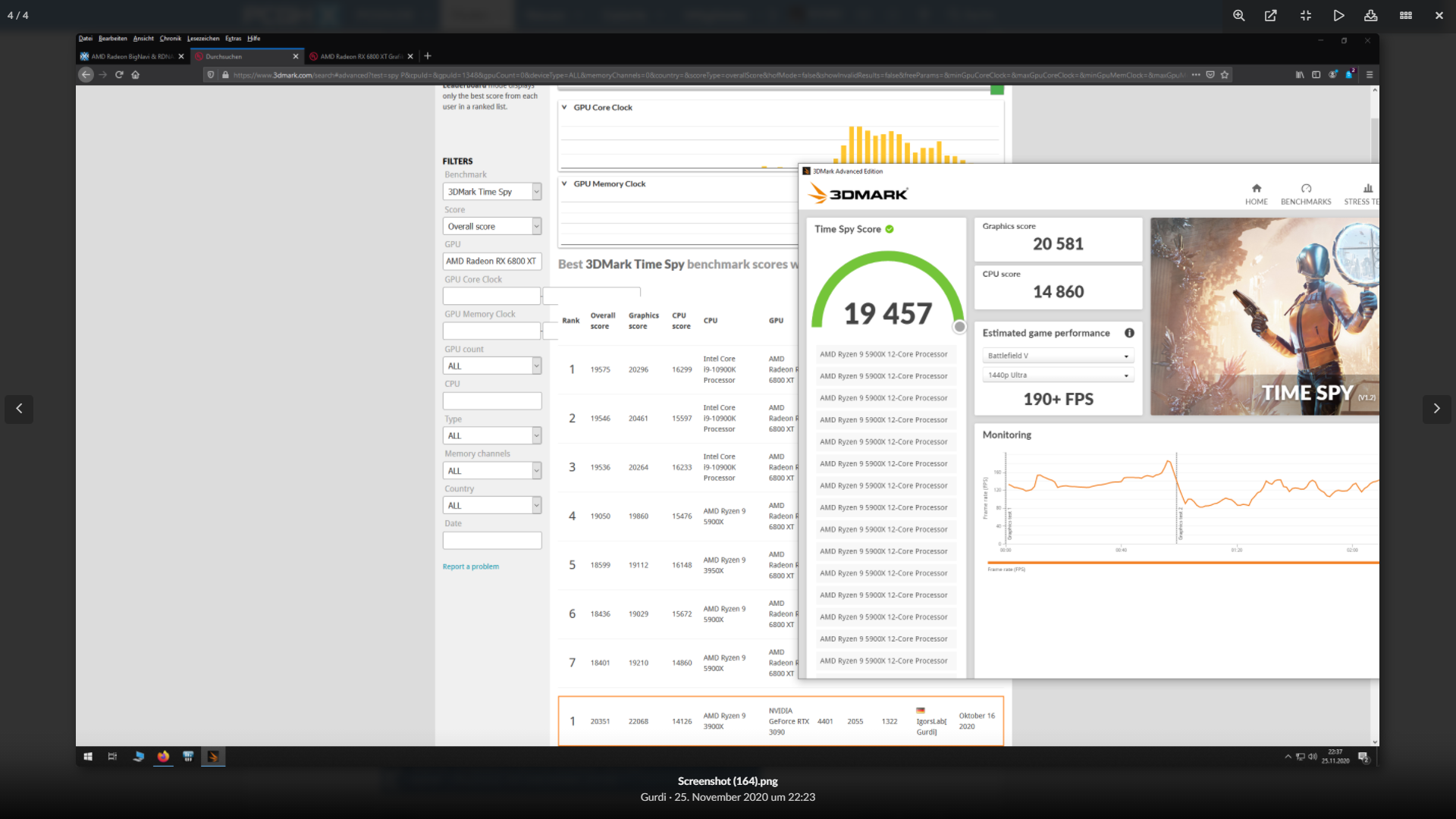Open the 3DMark Time Spy benchmark dropdown

[491, 192]
